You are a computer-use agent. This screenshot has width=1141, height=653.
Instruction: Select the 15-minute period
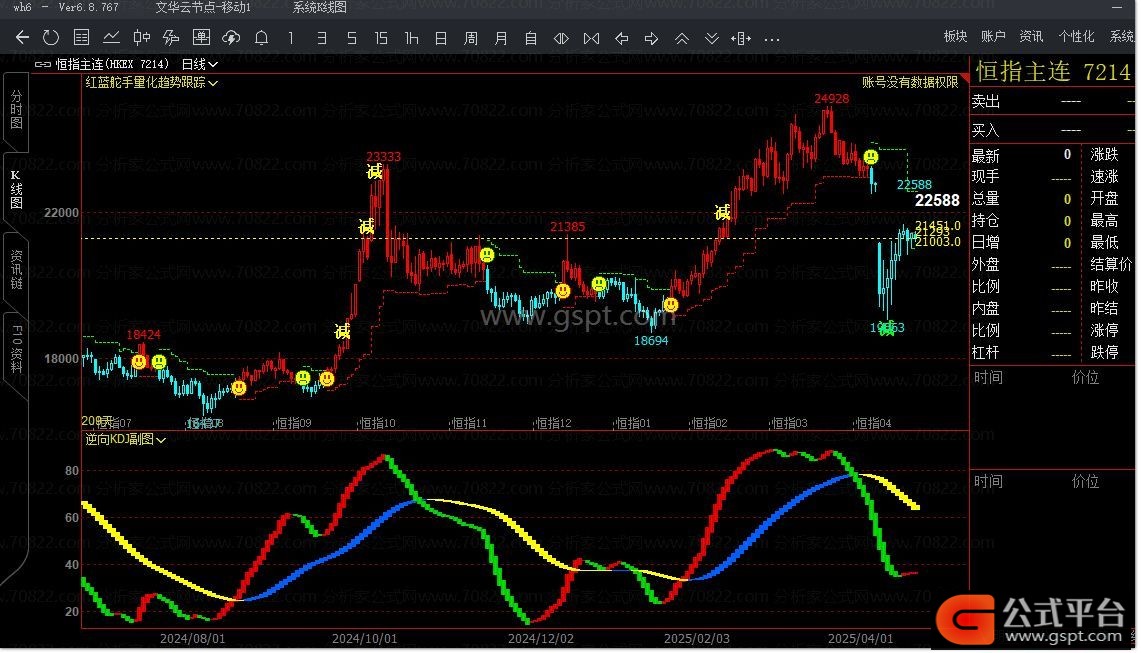[x=381, y=38]
